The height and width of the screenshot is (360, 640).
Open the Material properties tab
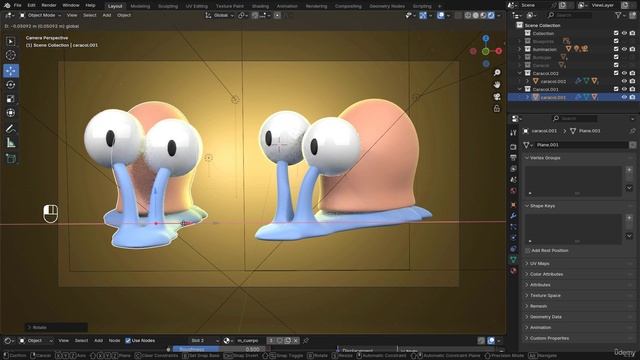(x=513, y=271)
